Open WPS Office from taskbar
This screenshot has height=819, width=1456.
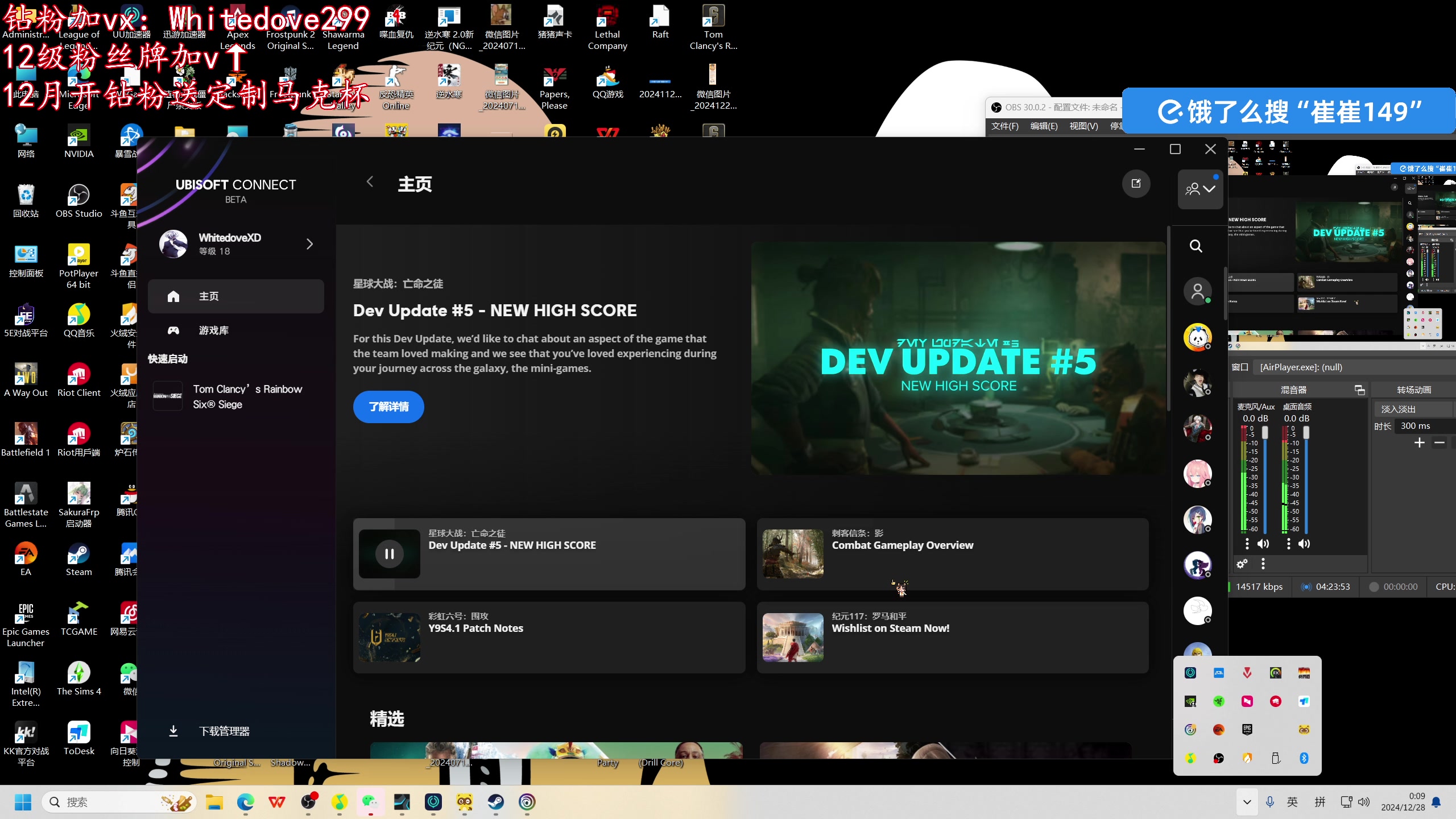[277, 802]
